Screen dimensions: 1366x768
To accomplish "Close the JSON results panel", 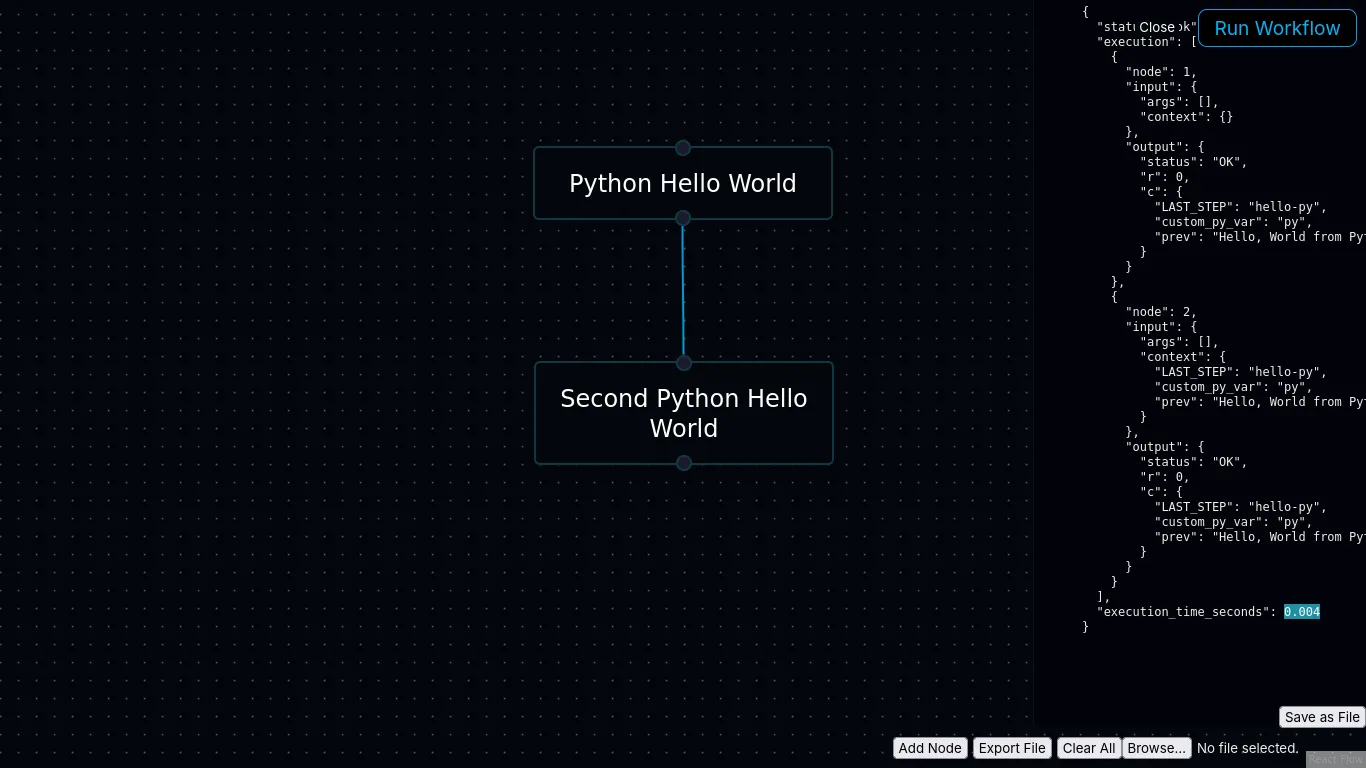I will (x=1157, y=27).
